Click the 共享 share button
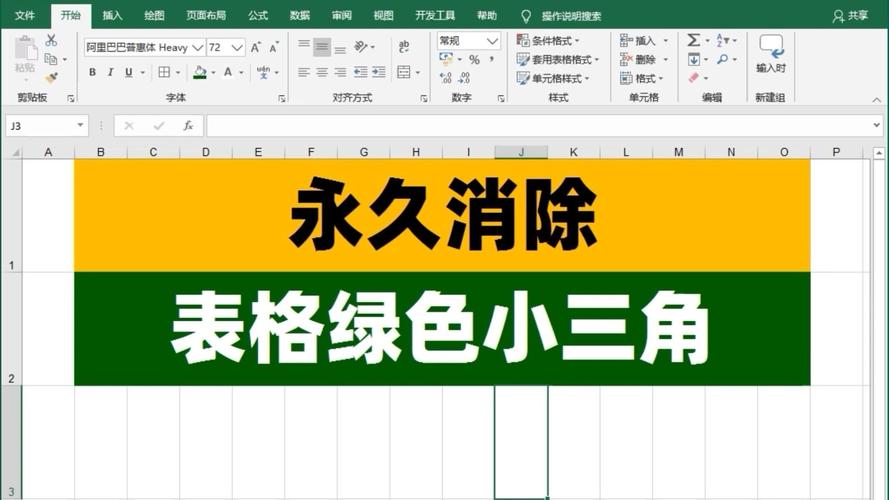Screen dimensions: 889x500 [850, 16]
